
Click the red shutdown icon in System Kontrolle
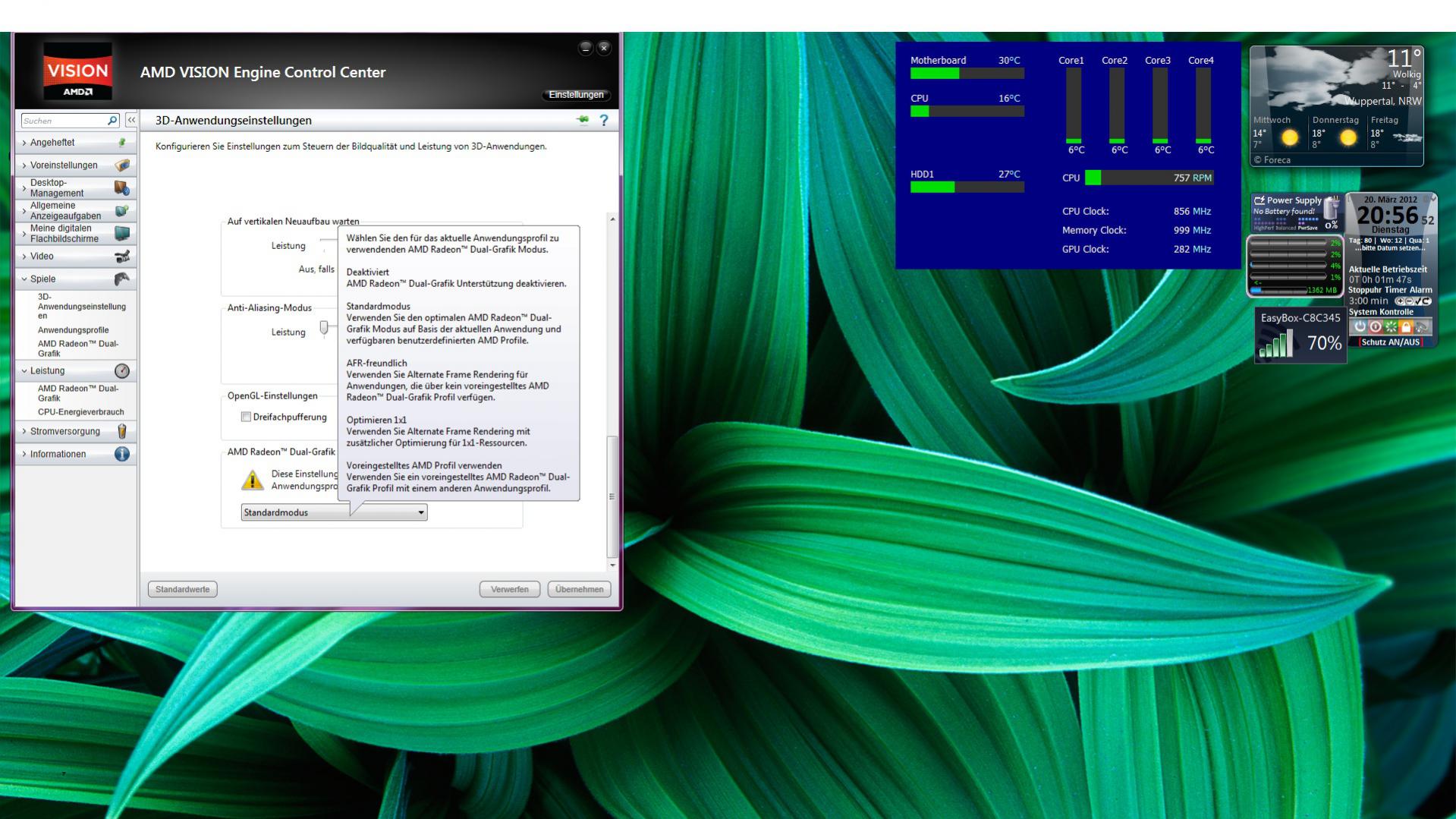point(1375,326)
